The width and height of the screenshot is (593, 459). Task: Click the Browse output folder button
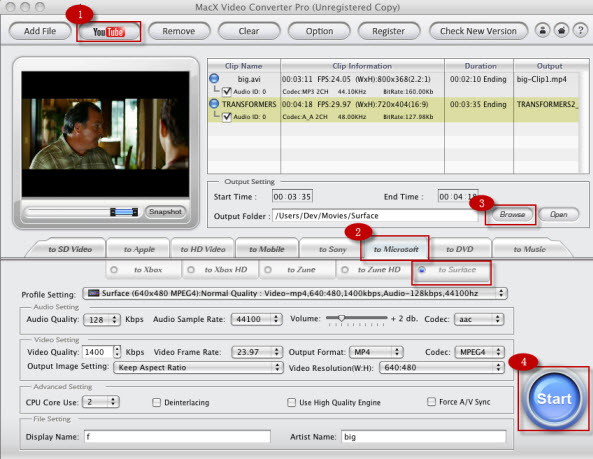point(512,214)
